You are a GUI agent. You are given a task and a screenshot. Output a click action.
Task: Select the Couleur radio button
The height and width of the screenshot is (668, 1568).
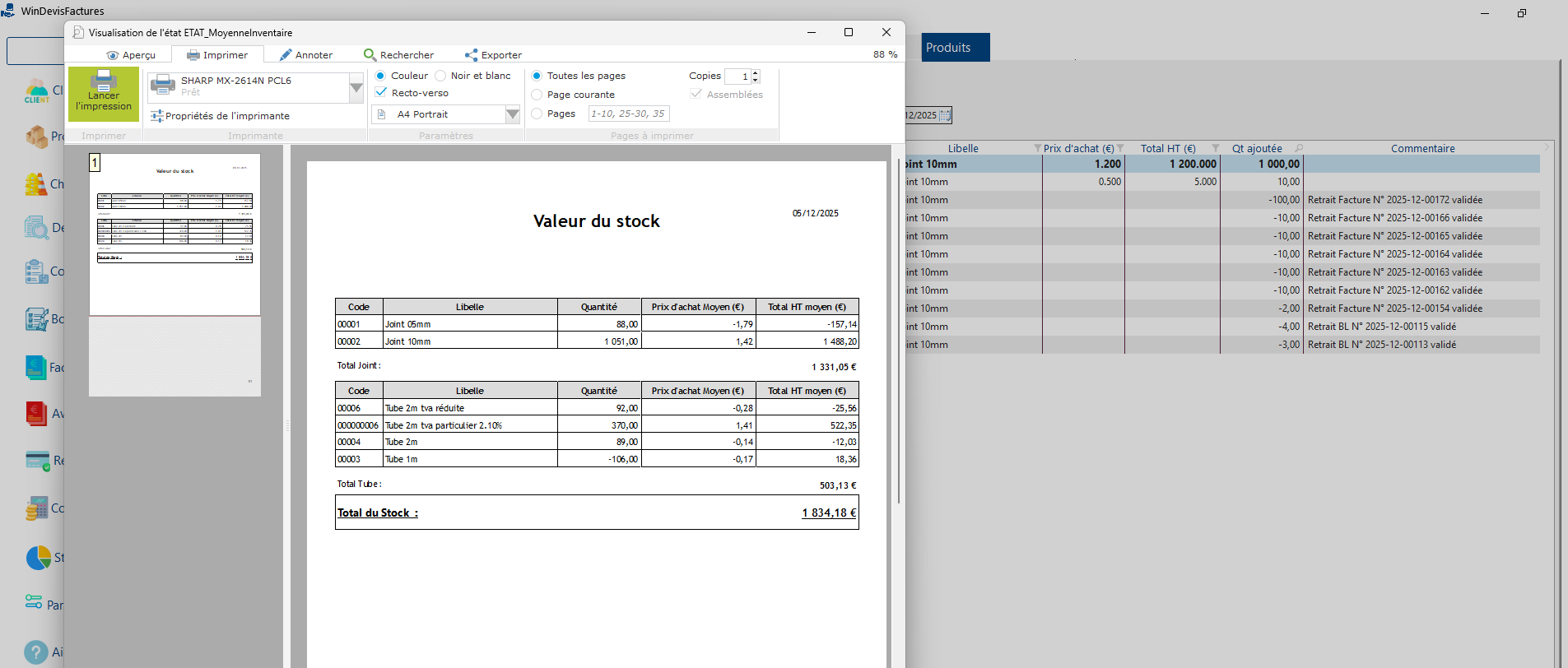[x=380, y=76]
